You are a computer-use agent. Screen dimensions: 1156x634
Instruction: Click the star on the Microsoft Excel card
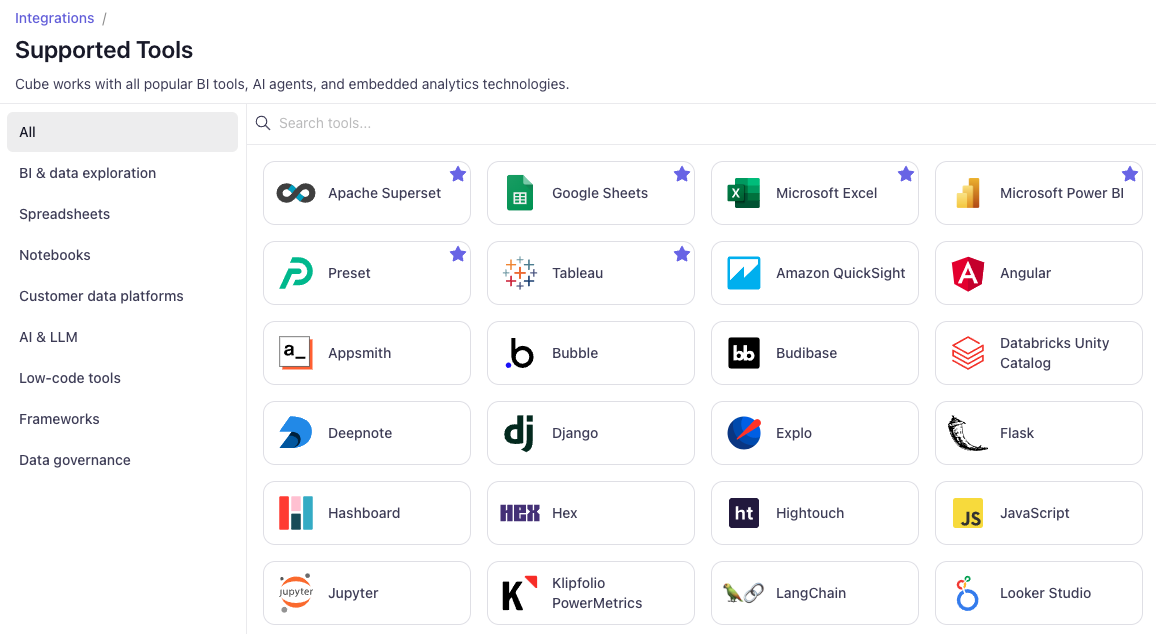(906, 174)
